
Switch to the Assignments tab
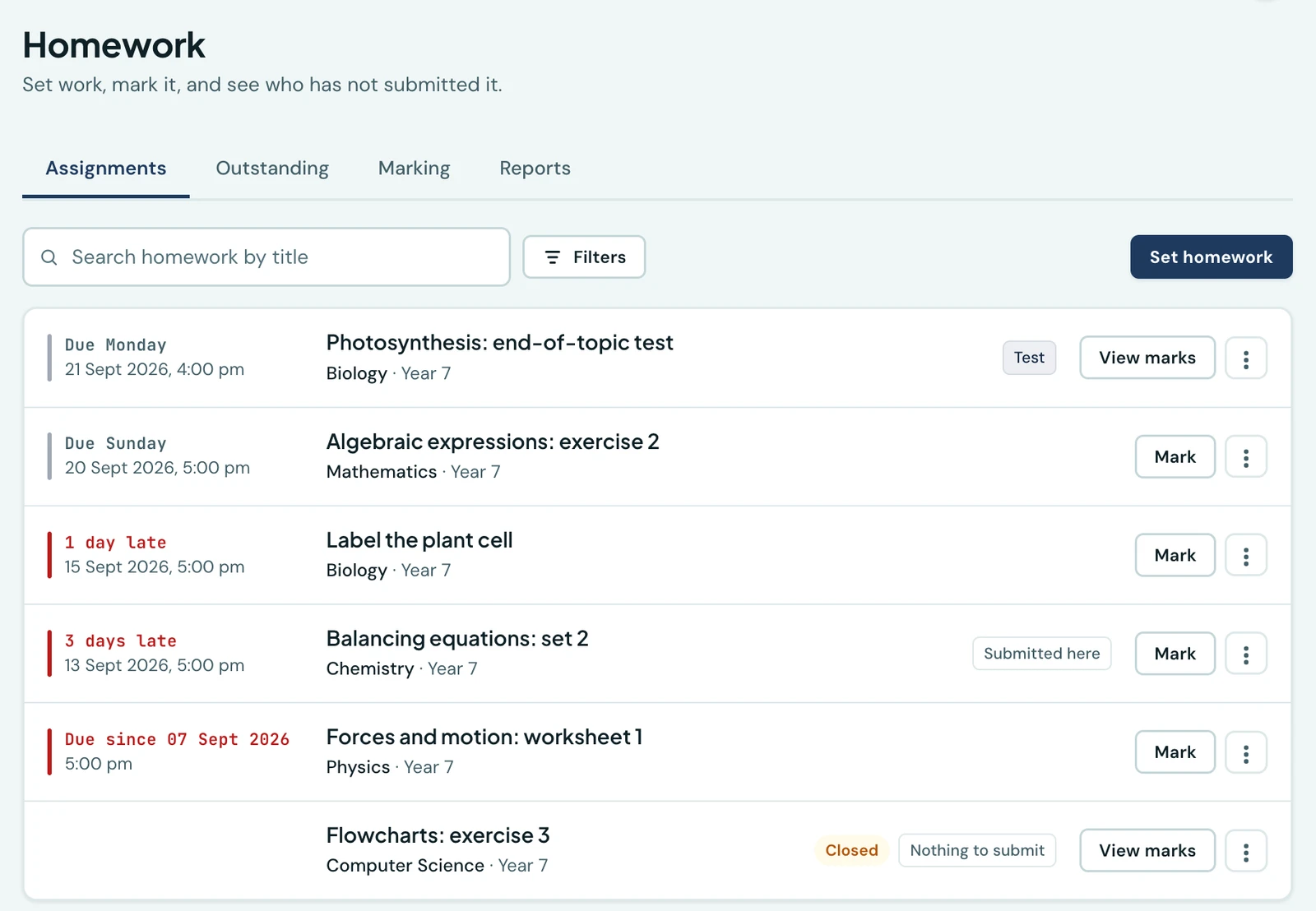[106, 169]
